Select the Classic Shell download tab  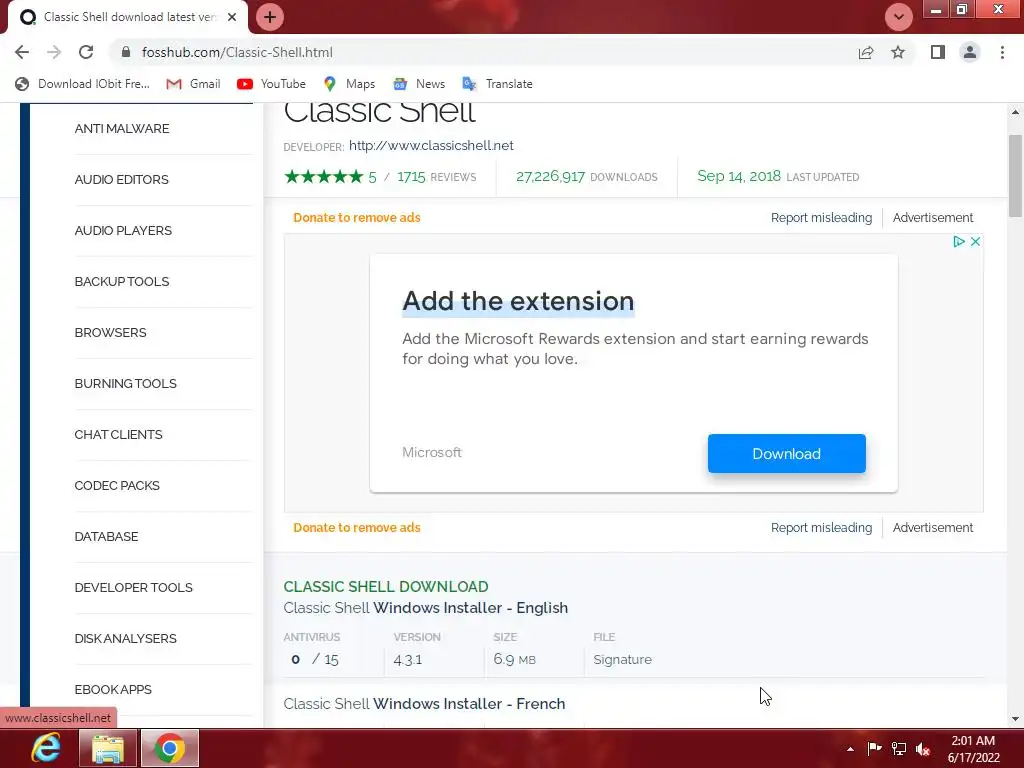(129, 17)
